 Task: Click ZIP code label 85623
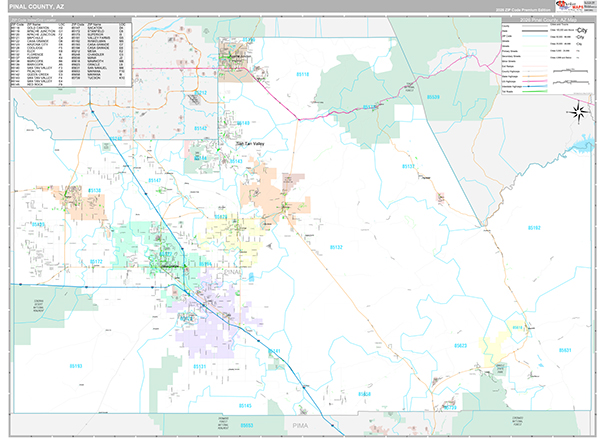(460, 346)
